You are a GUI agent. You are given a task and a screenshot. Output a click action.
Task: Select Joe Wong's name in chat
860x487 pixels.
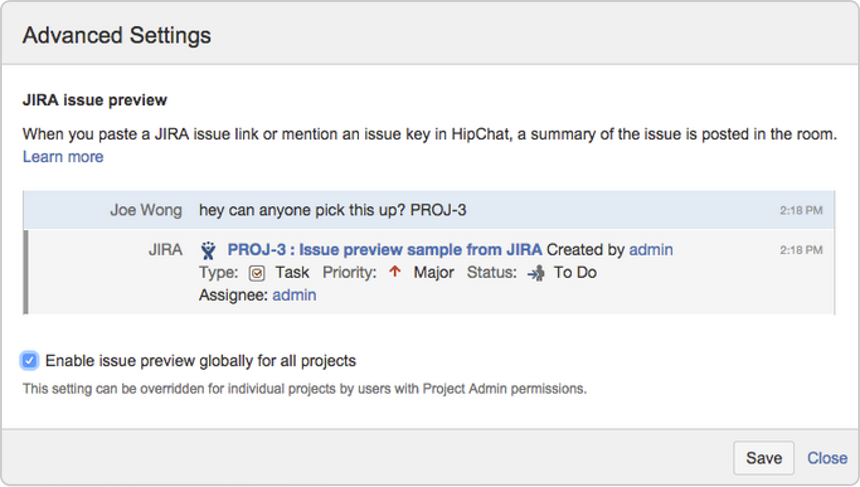pos(146,210)
